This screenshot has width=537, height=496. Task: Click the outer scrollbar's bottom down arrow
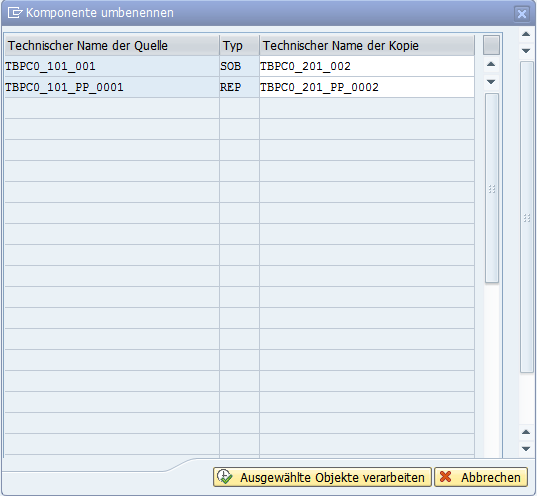[x=526, y=449]
